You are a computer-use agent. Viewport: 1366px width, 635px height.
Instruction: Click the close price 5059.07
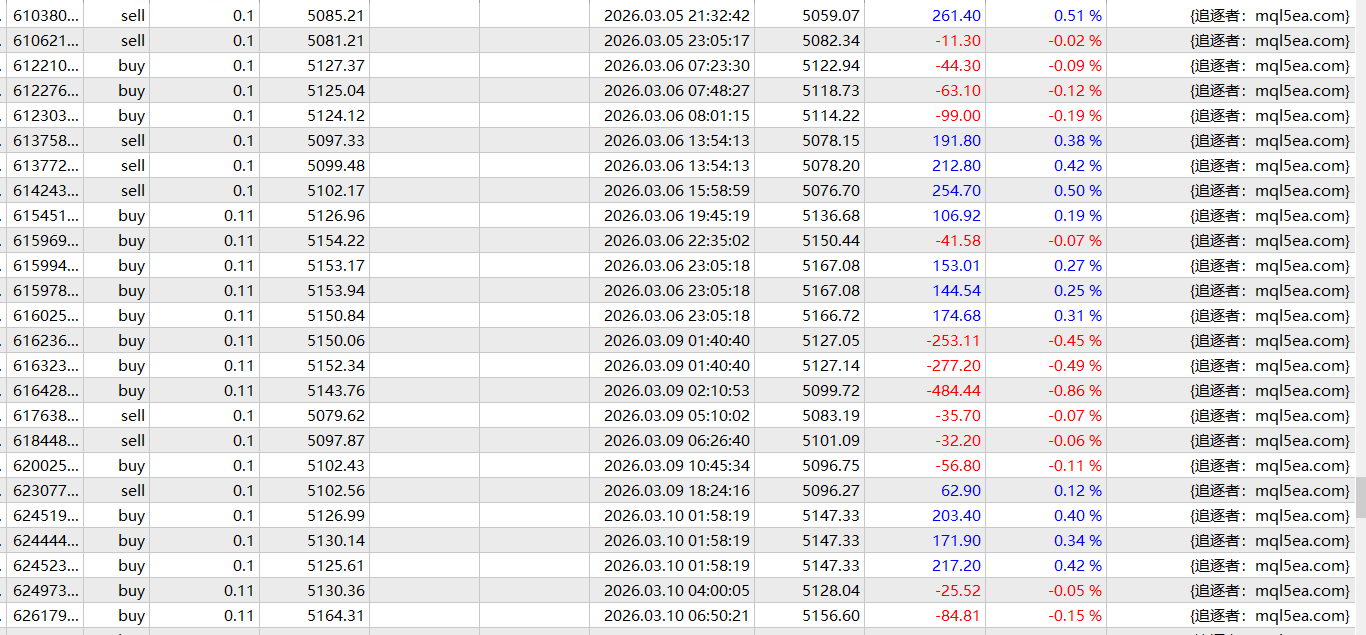[830, 16]
